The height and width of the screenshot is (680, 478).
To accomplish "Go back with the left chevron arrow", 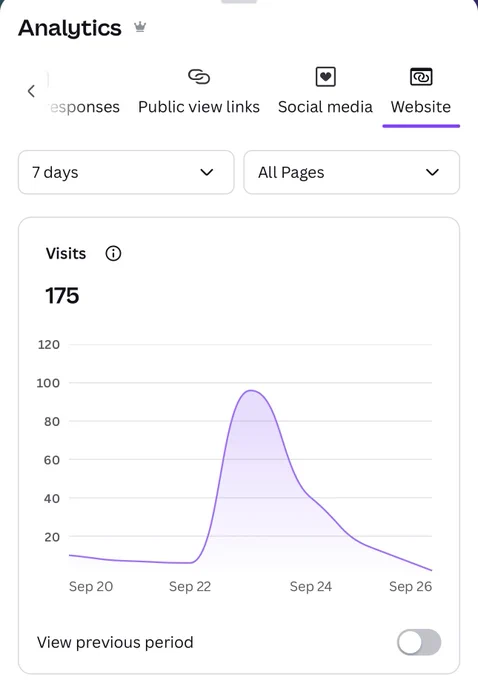I will pyautogui.click(x=31, y=91).
